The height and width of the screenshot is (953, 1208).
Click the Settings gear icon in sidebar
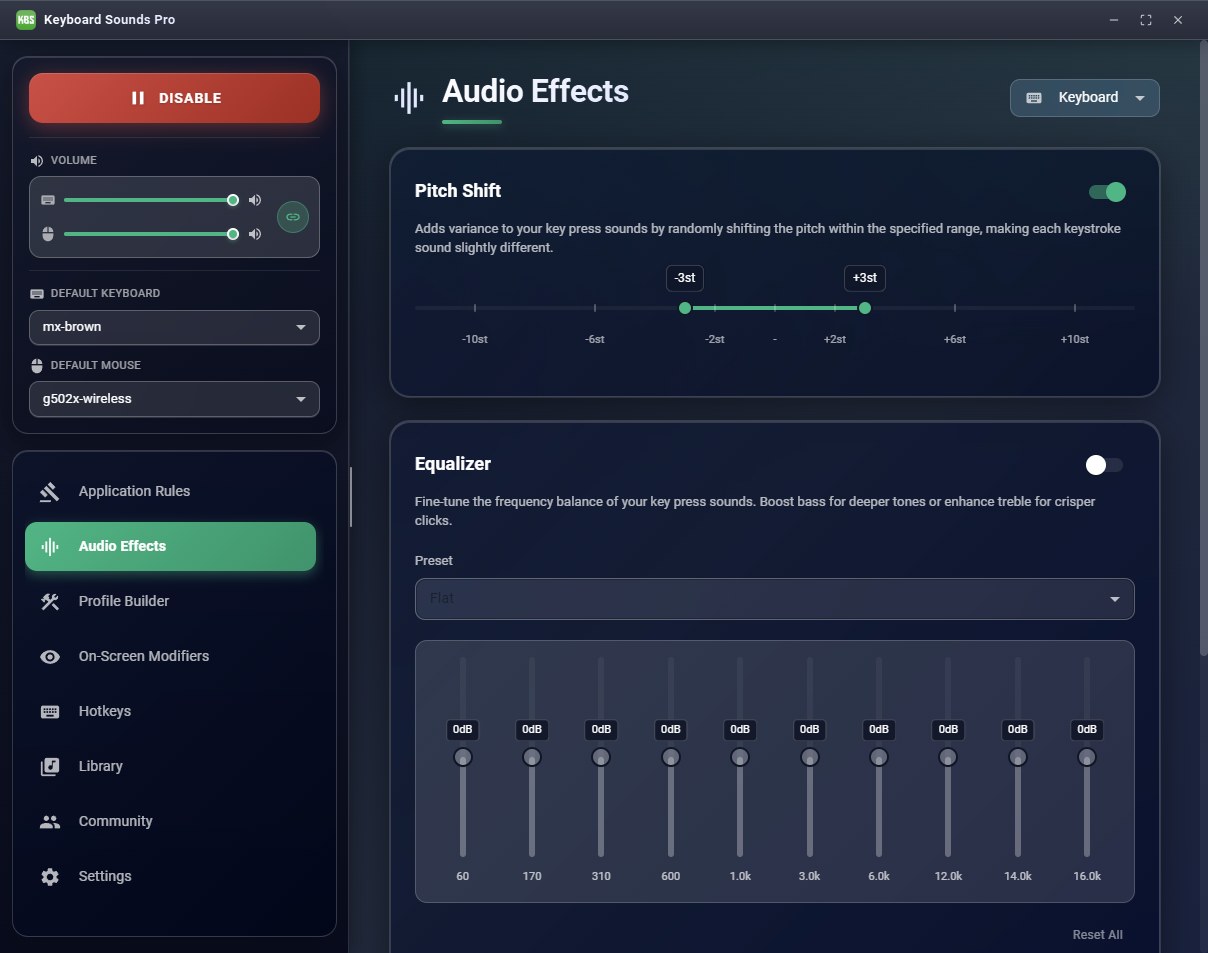50,876
